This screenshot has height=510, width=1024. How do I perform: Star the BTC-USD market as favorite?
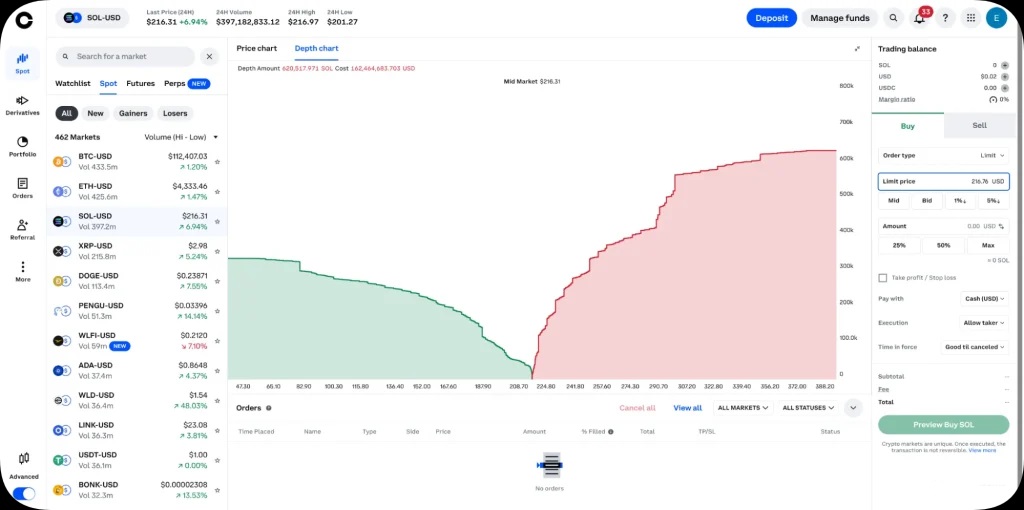[217, 161]
